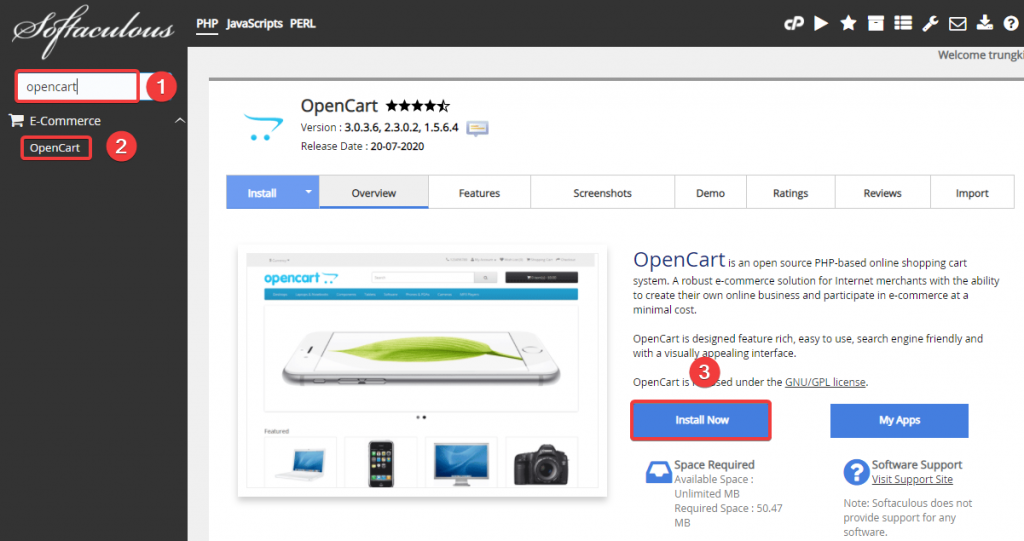Click the My Apps button
1024x541 pixels.
click(x=899, y=420)
